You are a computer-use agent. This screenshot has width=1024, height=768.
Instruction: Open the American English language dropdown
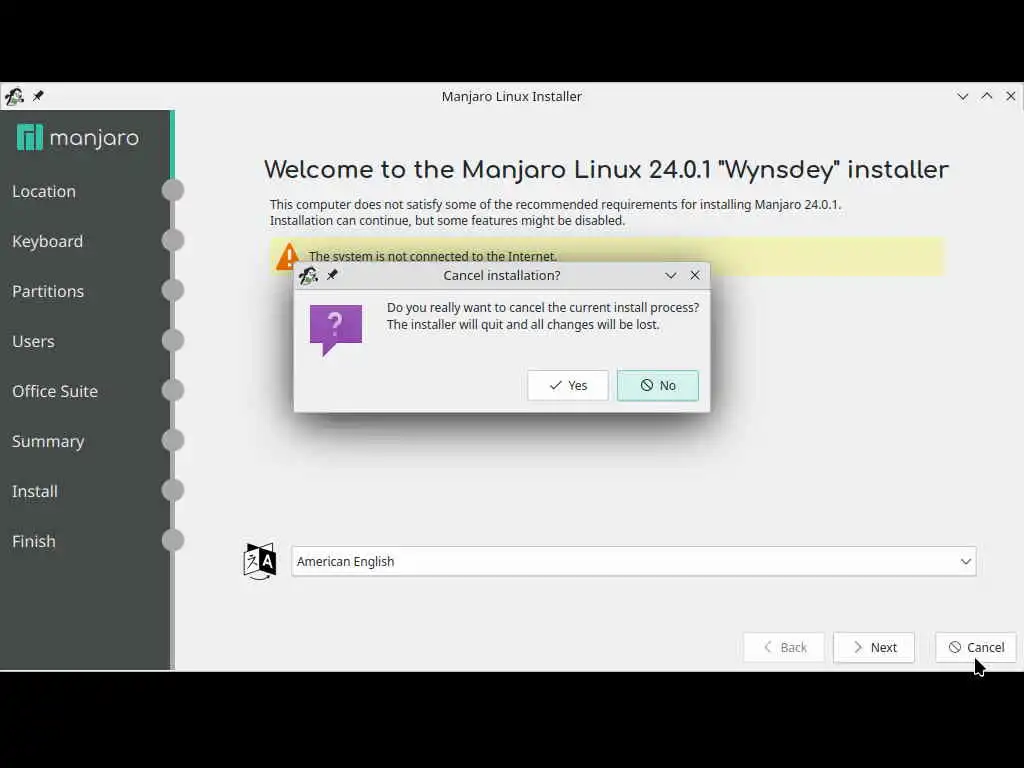coord(633,562)
